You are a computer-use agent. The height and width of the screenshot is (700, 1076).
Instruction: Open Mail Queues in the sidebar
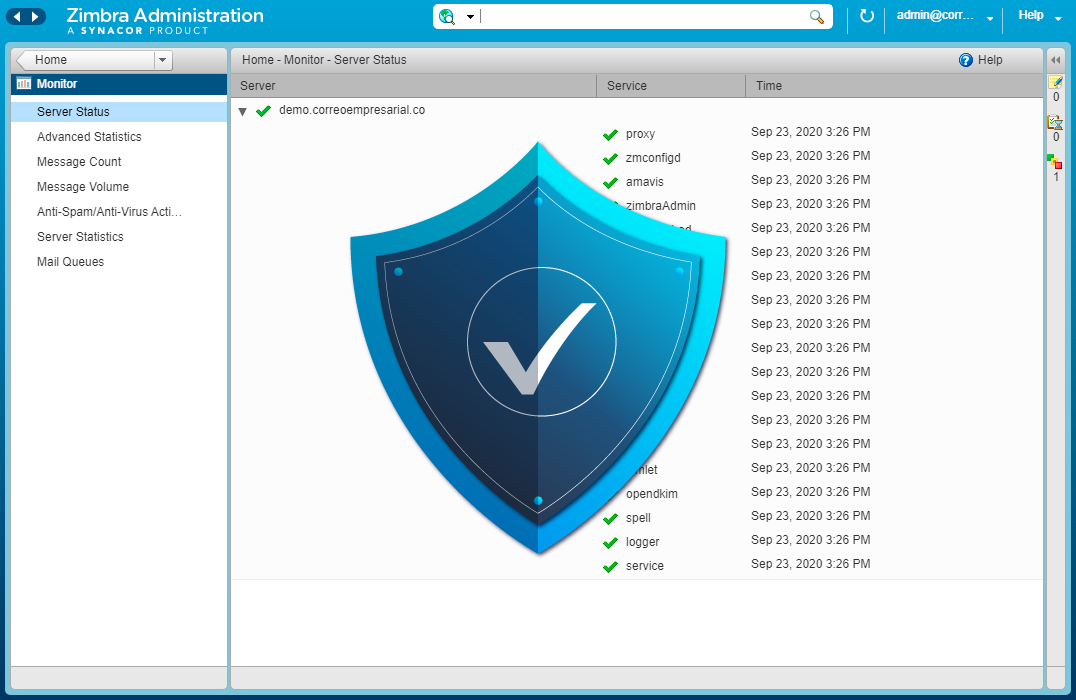tap(70, 262)
